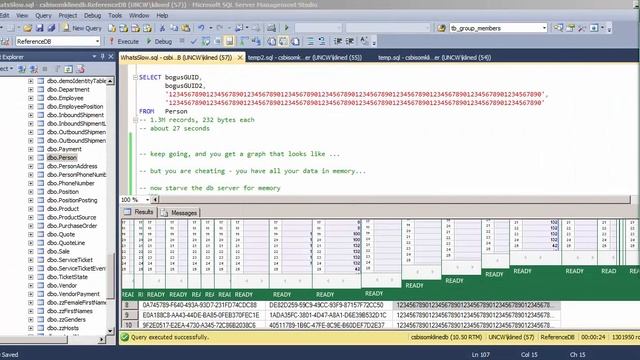Open the 100 % zoom dropdown
Screen dimensions: 640x360
coord(147,200)
